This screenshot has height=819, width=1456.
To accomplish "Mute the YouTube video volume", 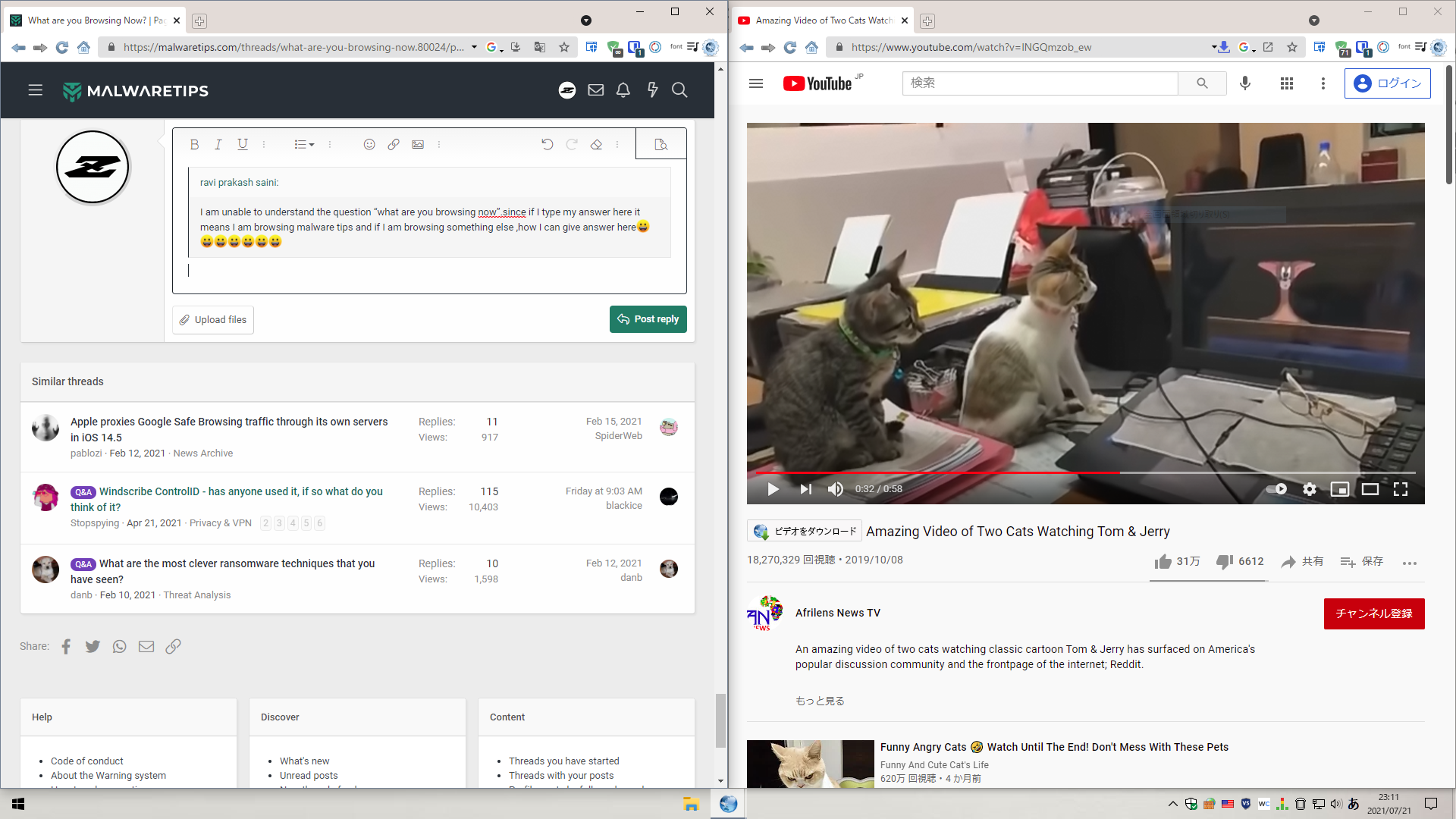I will [x=836, y=489].
